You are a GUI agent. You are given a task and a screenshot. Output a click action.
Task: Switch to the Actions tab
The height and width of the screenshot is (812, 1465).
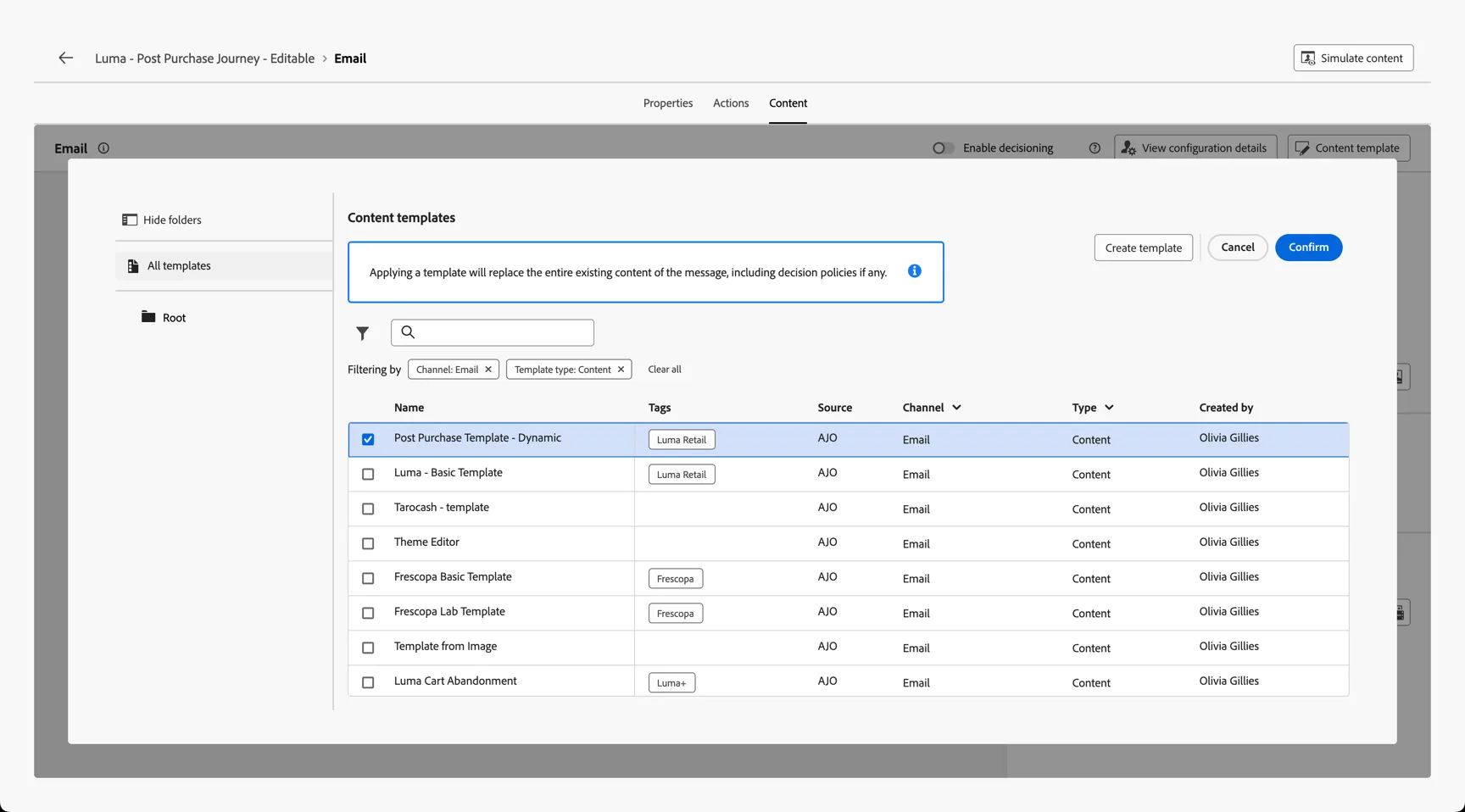(x=731, y=103)
